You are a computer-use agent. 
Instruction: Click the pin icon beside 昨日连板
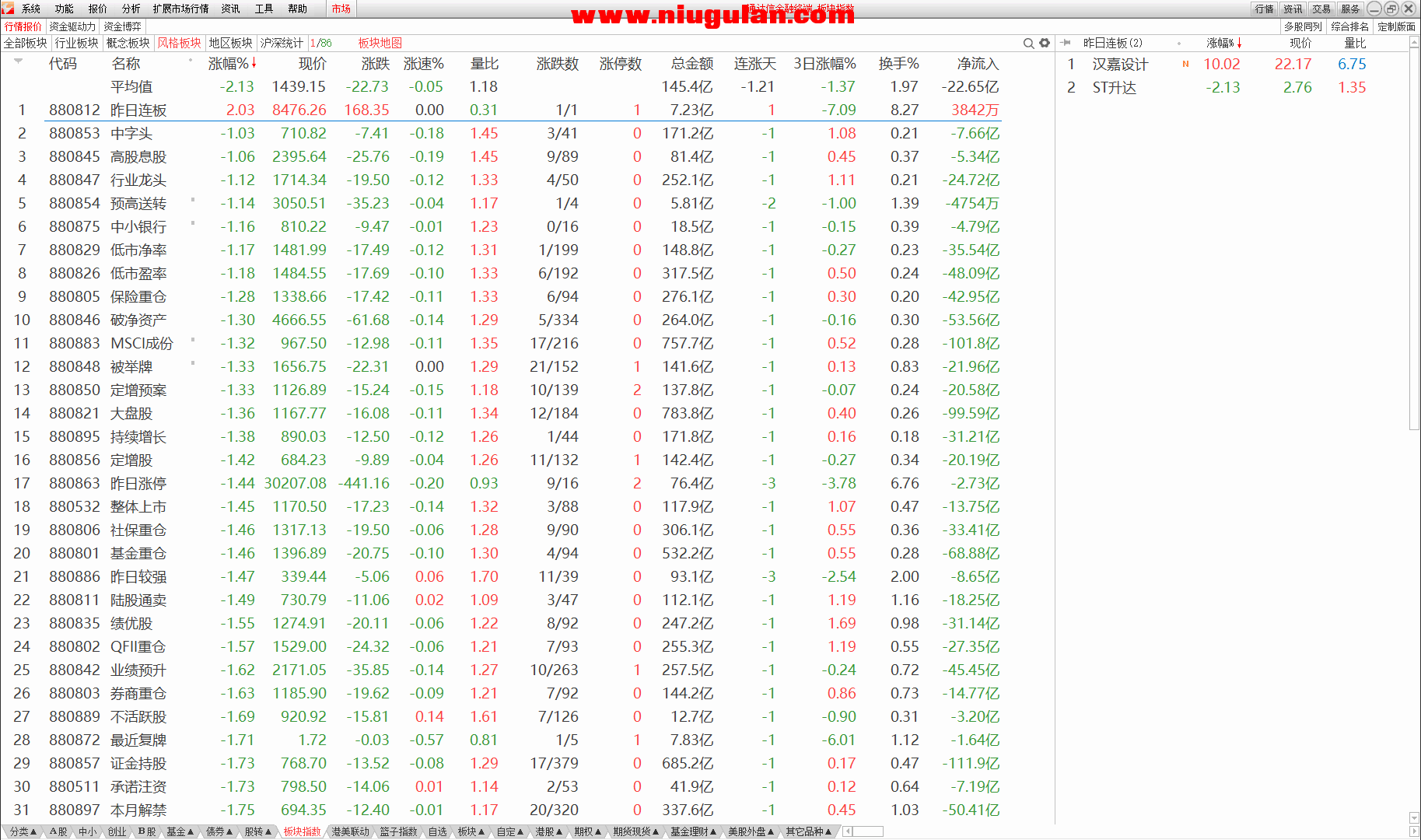(x=1066, y=43)
